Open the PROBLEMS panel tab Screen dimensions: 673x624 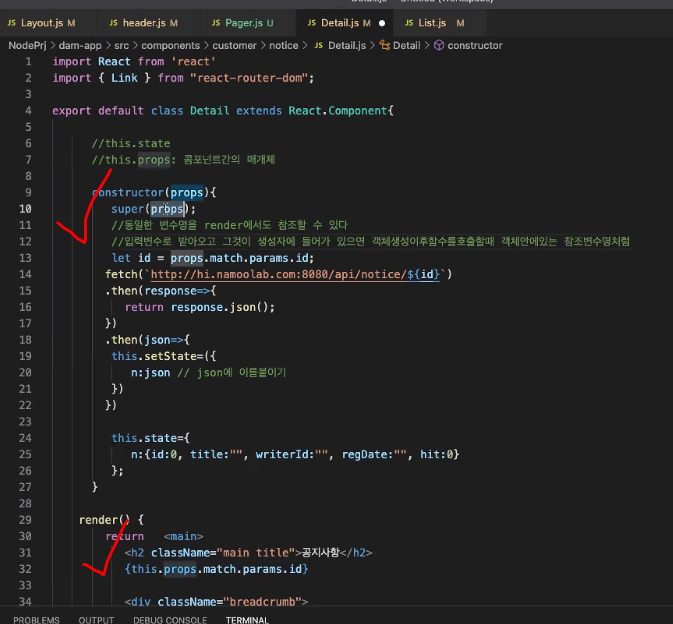36,620
